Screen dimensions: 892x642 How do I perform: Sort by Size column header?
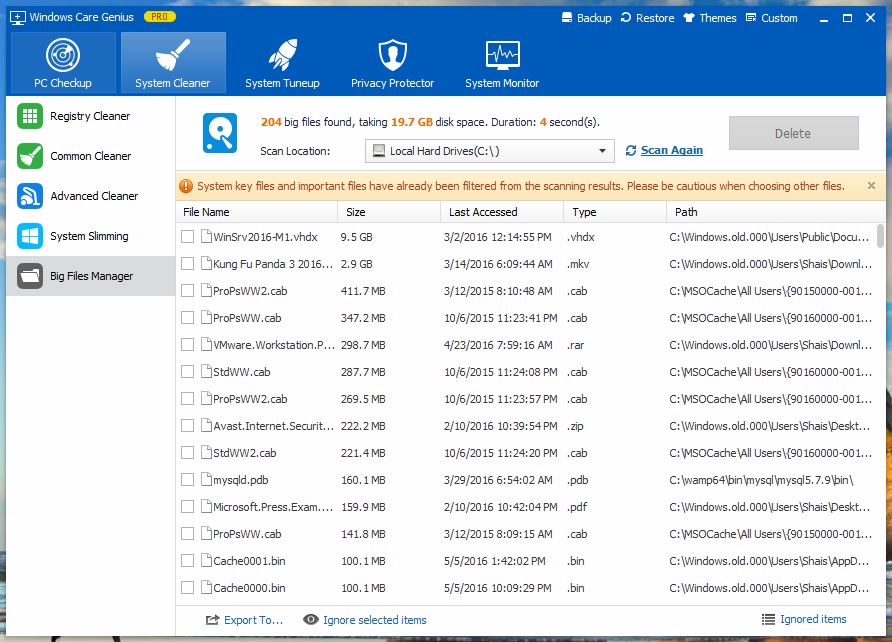389,212
